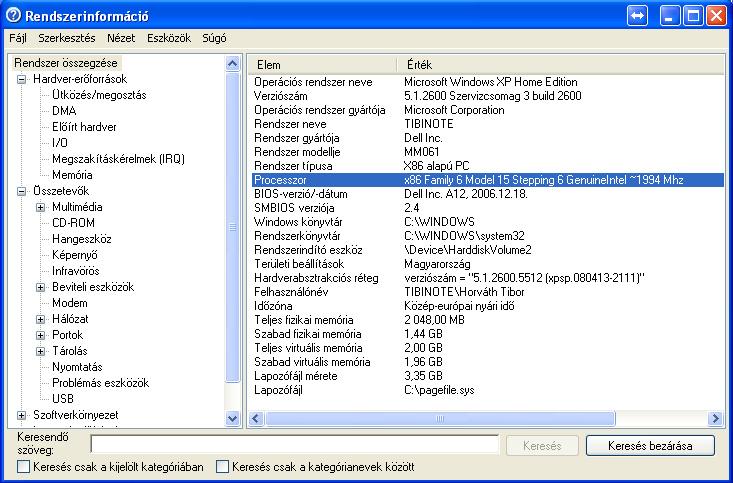Expand the Szoftverkörnyezet node
The width and height of the screenshot is (733, 483).
[x=22, y=415]
